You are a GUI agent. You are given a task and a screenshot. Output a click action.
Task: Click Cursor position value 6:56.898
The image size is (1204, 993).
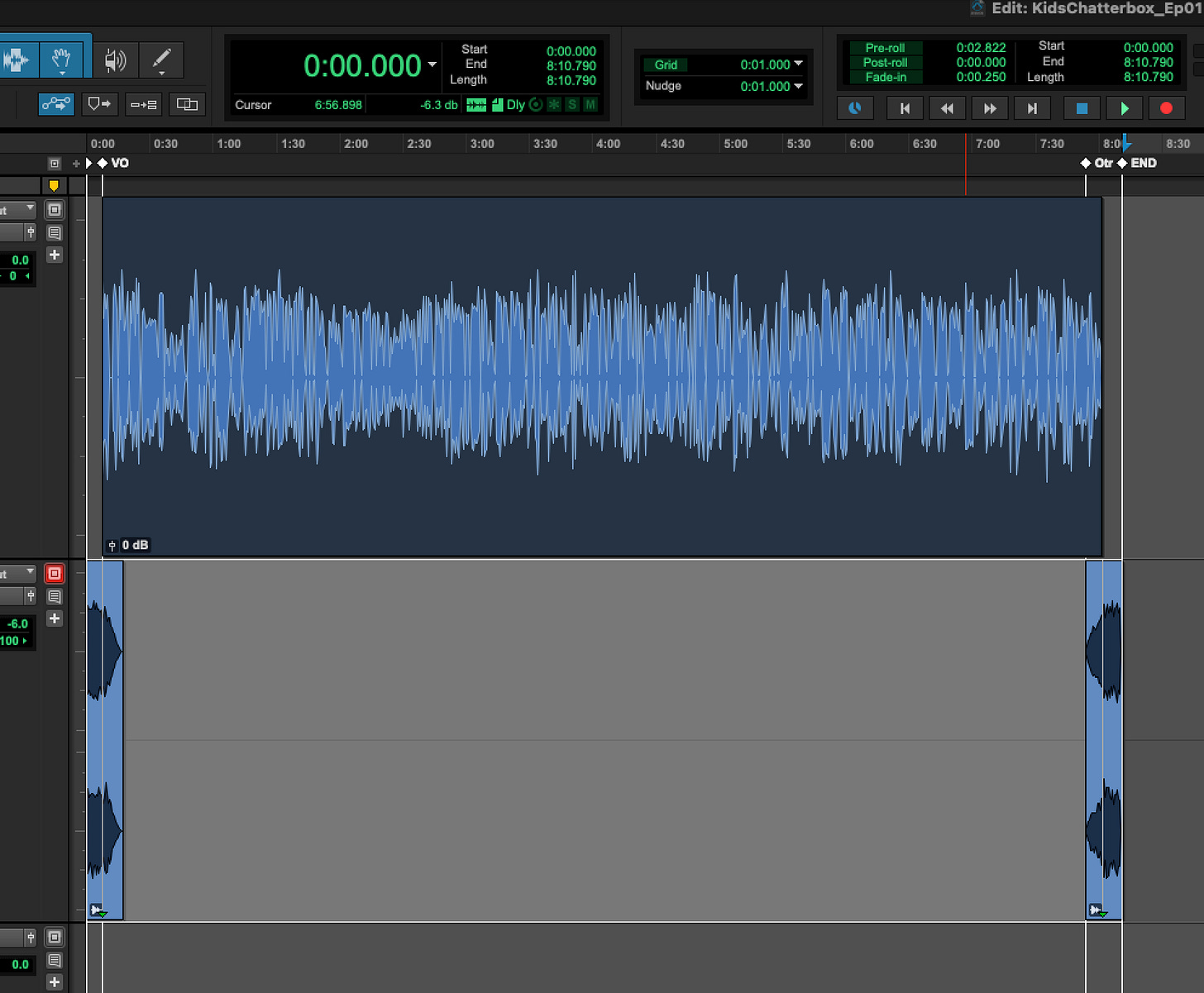(x=338, y=105)
